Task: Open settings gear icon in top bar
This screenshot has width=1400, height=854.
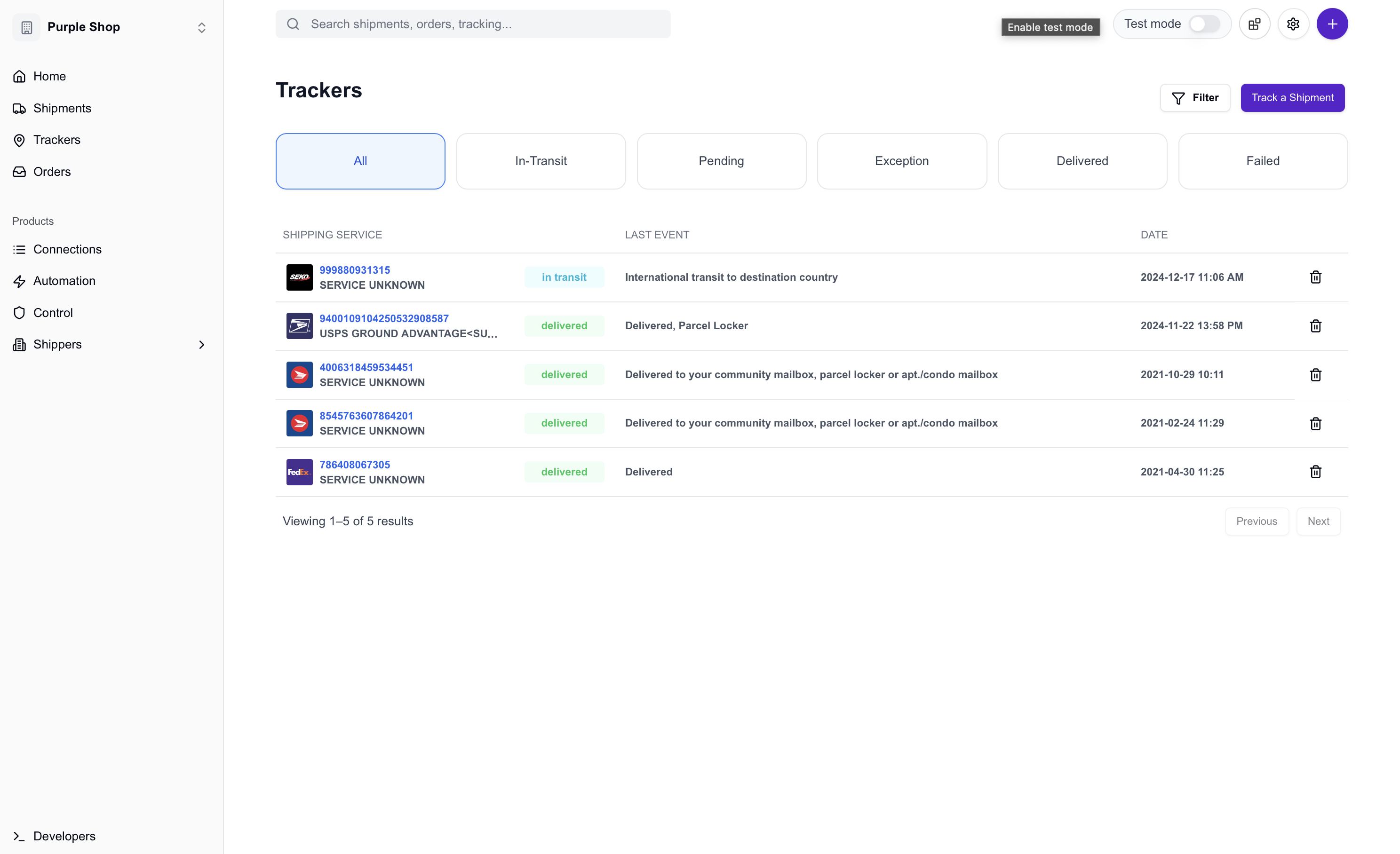Action: click(1293, 24)
